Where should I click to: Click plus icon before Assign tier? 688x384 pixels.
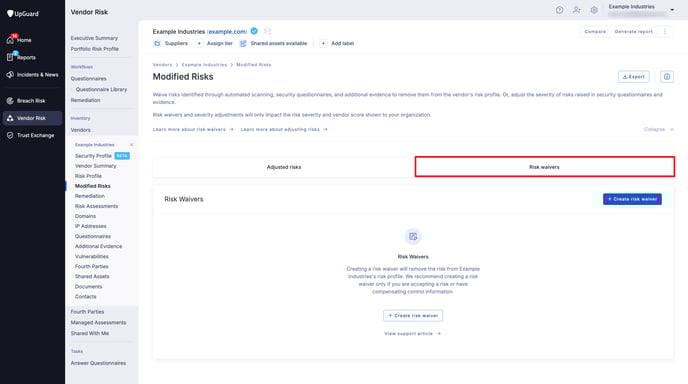tap(199, 43)
